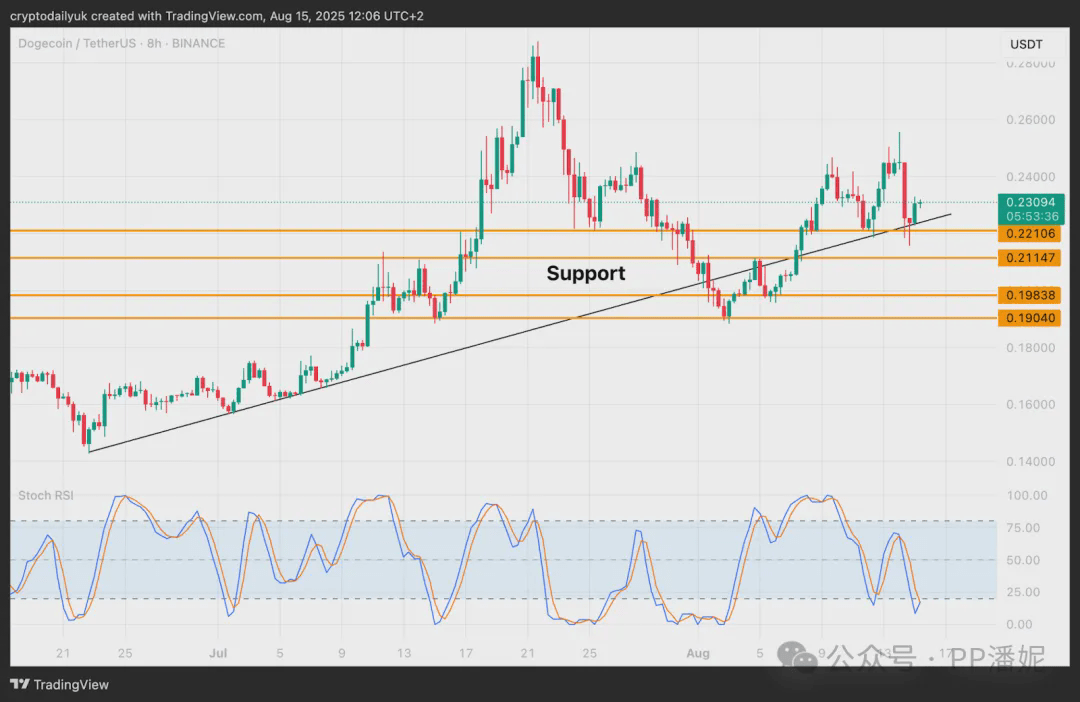Click the 25 date label before Jul
The height and width of the screenshot is (702, 1080).
click(125, 653)
